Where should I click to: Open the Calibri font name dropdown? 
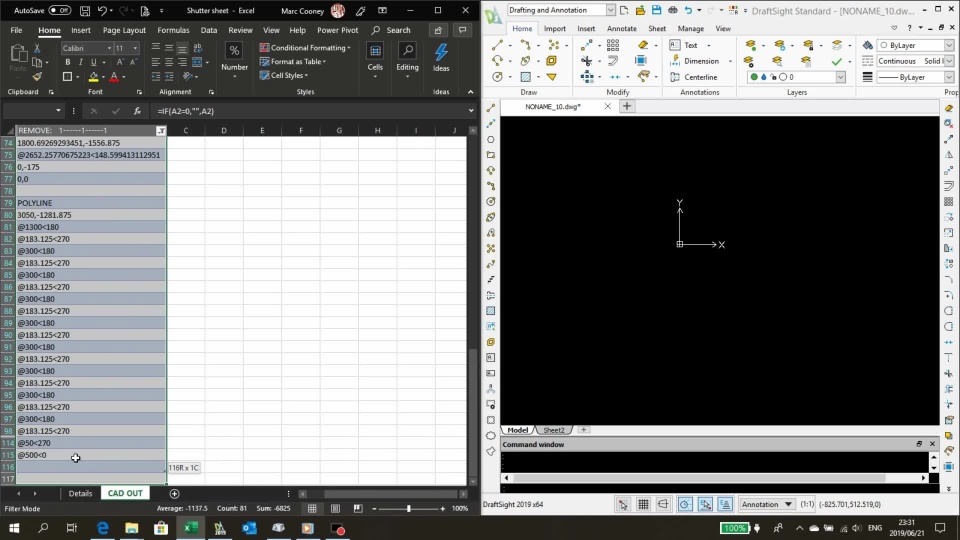pyautogui.click(x=109, y=48)
